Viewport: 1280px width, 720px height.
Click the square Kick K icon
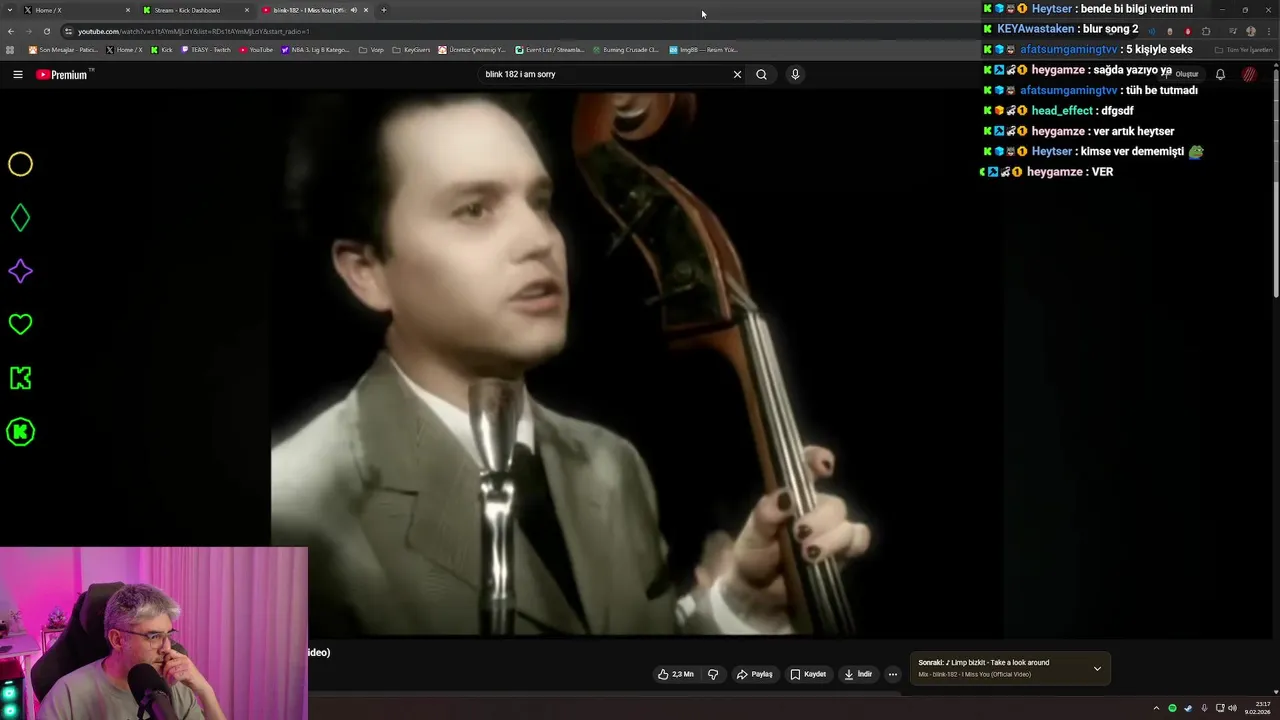20,378
